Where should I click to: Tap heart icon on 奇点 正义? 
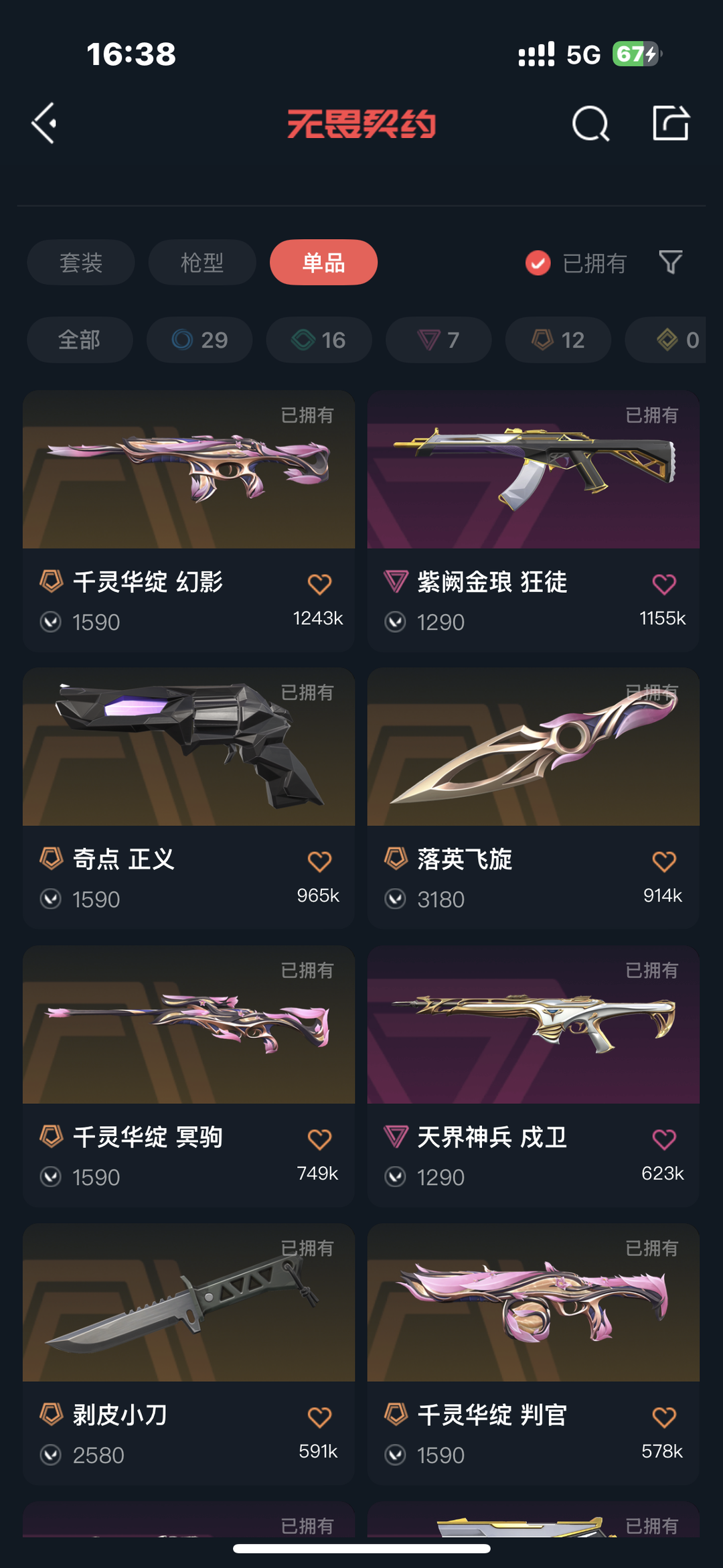click(319, 861)
